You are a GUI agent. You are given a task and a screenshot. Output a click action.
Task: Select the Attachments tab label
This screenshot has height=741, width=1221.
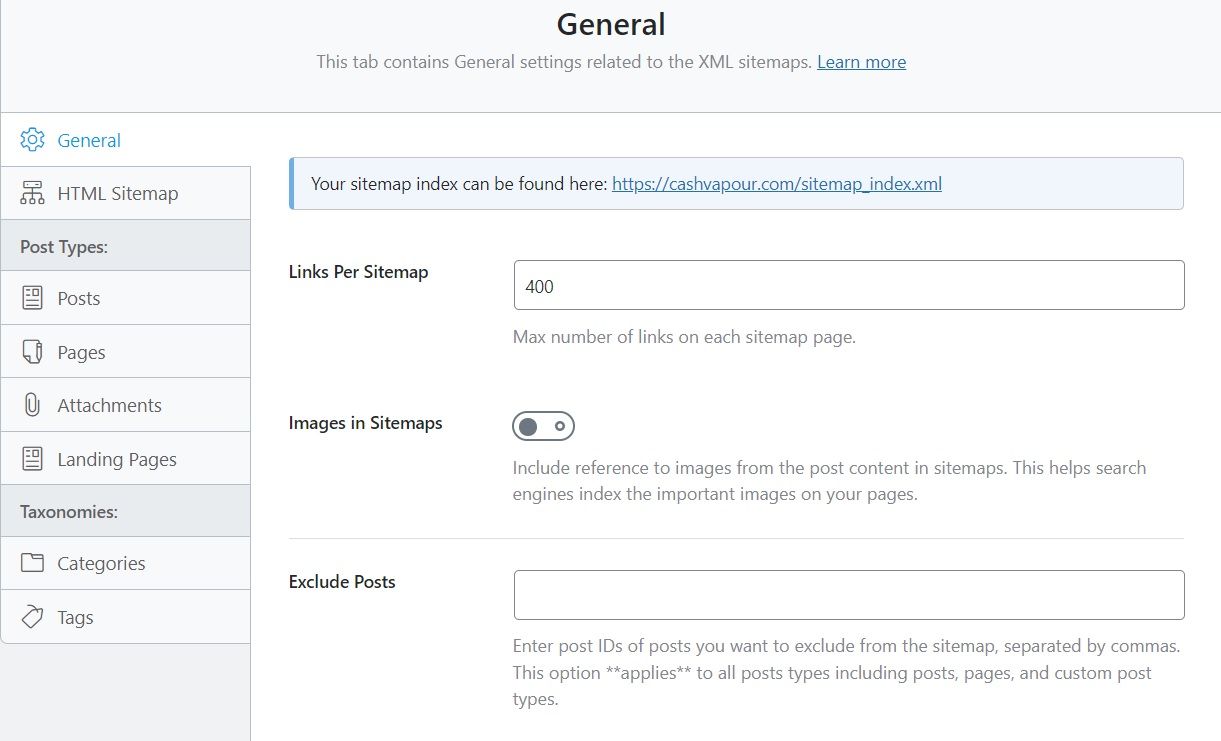109,406
